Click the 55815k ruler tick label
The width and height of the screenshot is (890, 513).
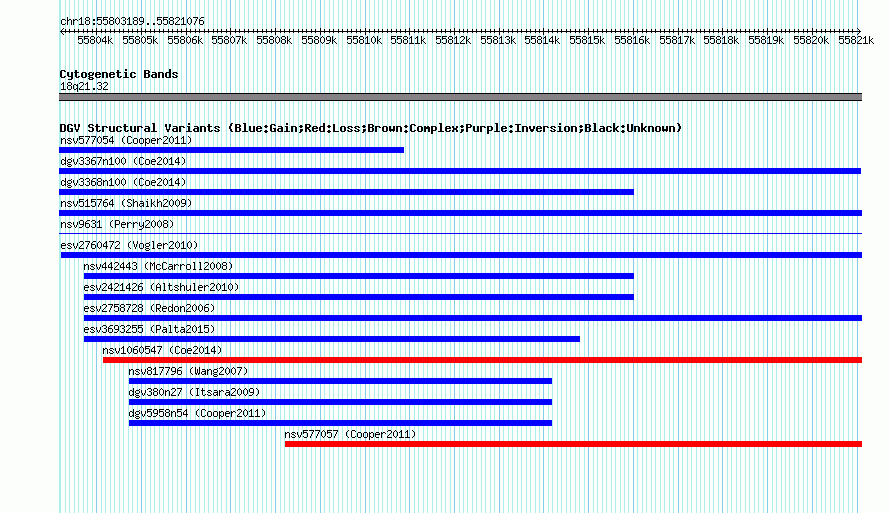pyautogui.click(x=587, y=40)
